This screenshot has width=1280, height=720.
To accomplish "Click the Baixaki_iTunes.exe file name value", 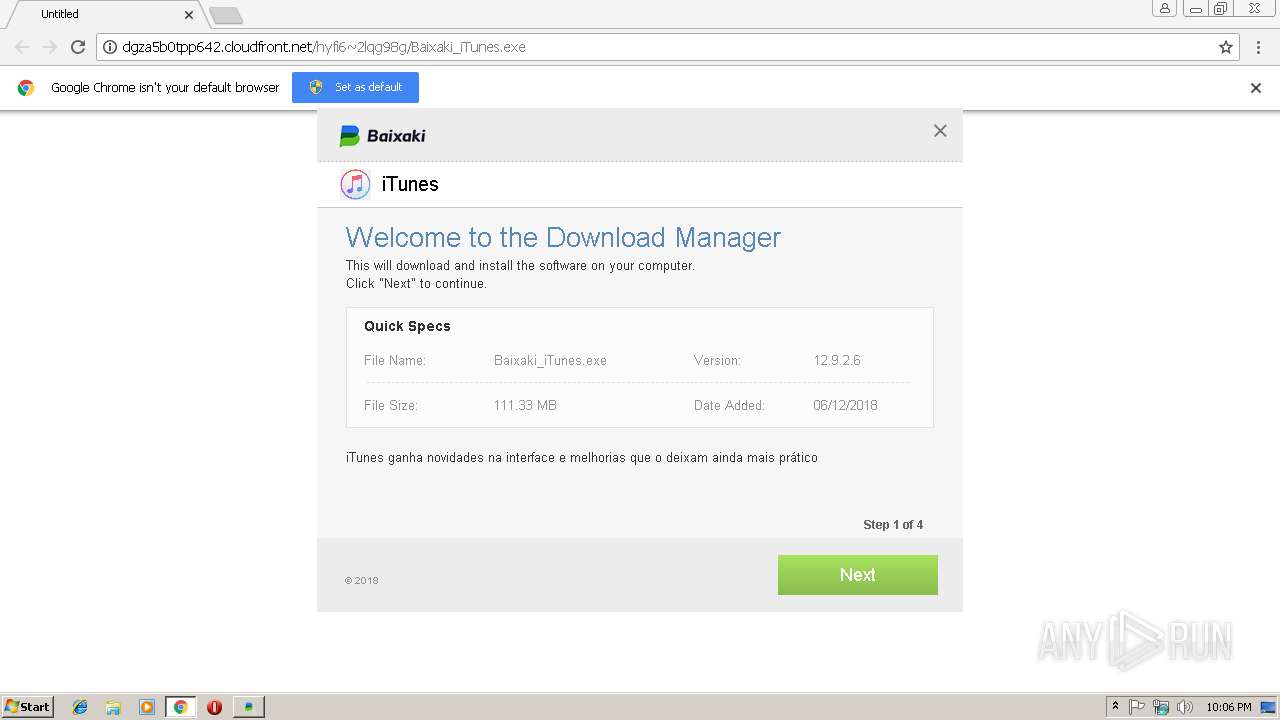I will [x=550, y=361].
